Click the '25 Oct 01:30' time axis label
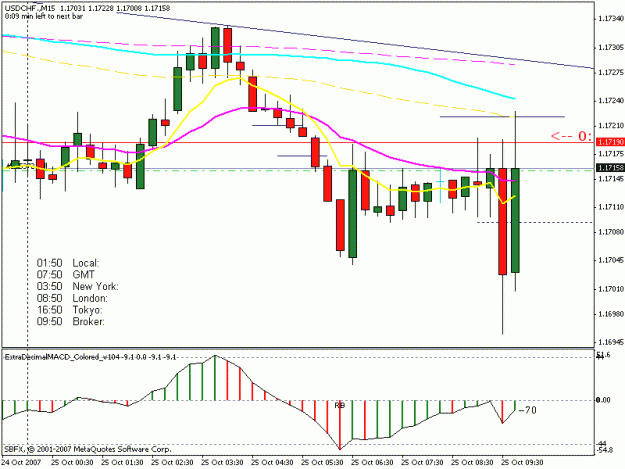This screenshot has height=469, width=625. click(122, 463)
